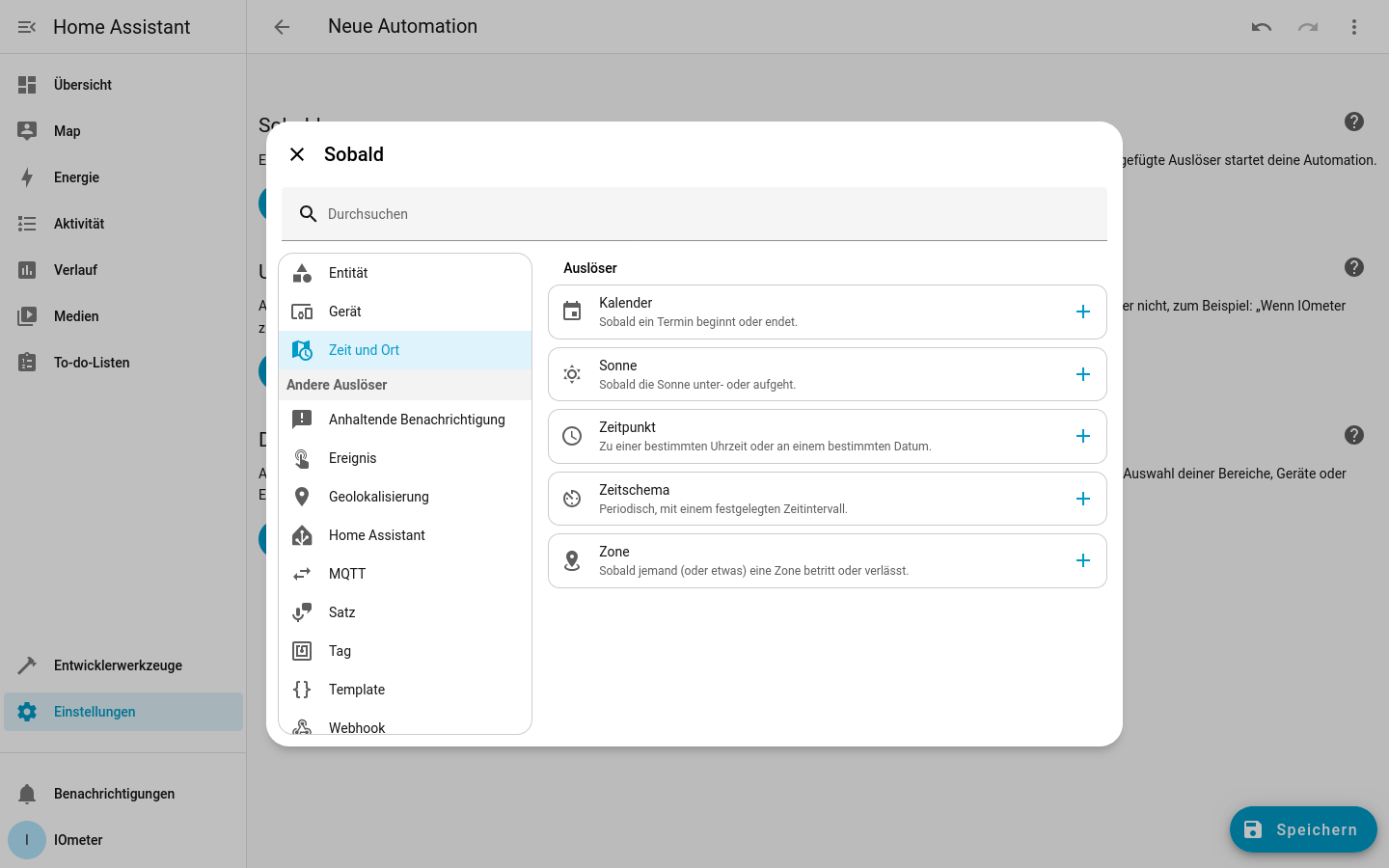Click the 'Sobald ein Termin beginnt oder endet.' text
Image resolution: width=1389 pixels, height=868 pixels.
698,322
